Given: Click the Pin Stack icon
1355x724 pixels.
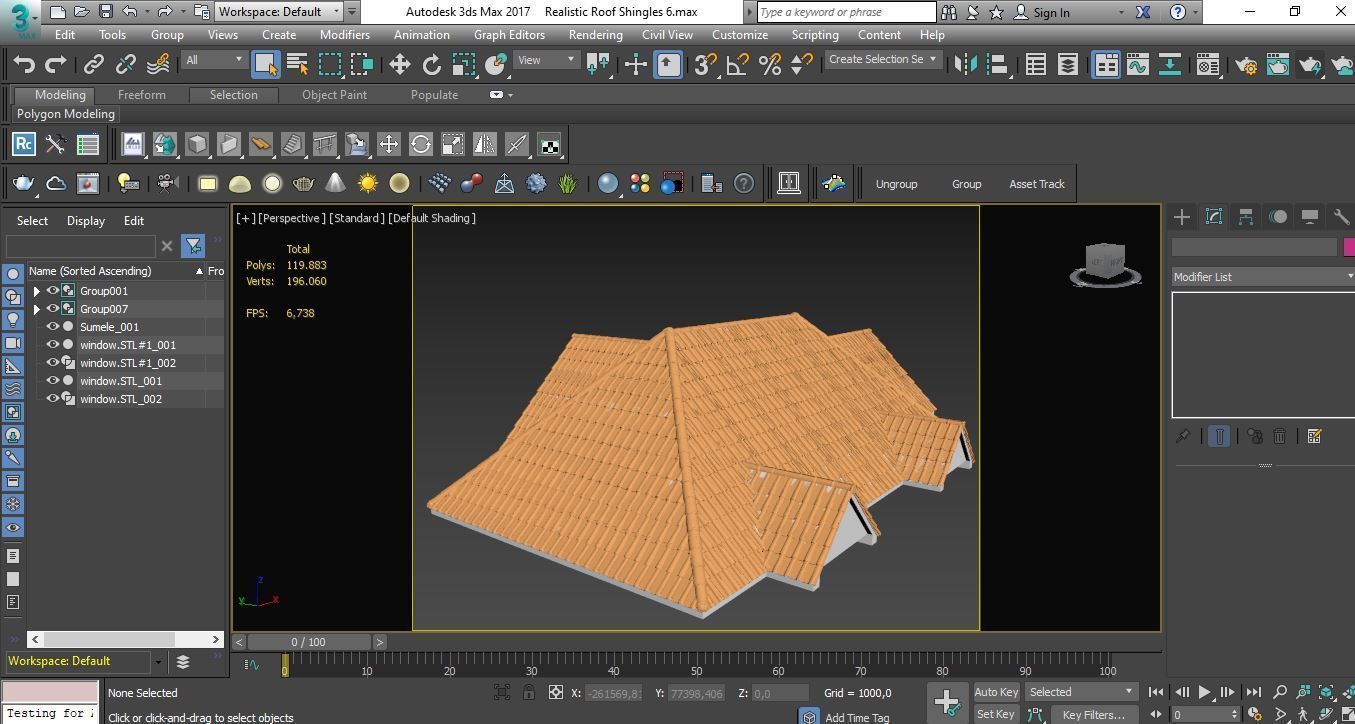Looking at the screenshot, I should 1183,436.
